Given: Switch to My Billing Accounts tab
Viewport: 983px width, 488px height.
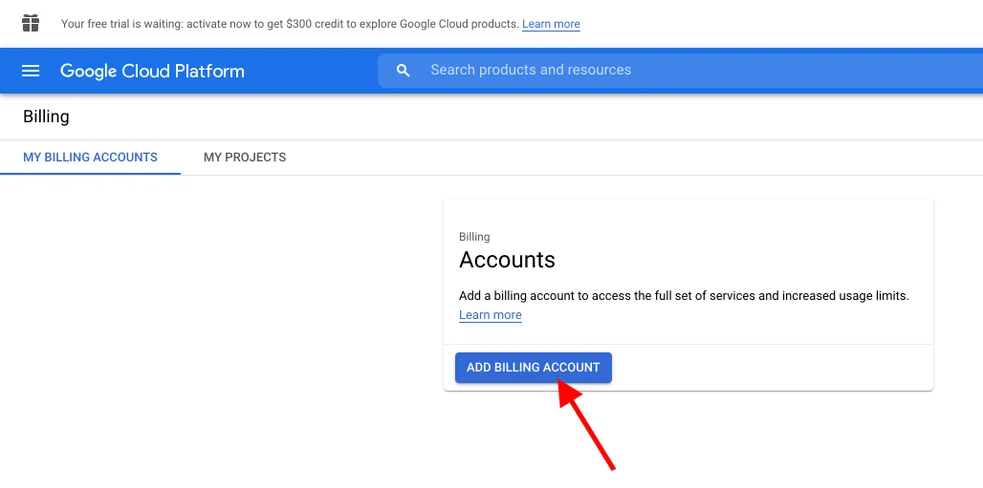Looking at the screenshot, I should click(x=90, y=157).
